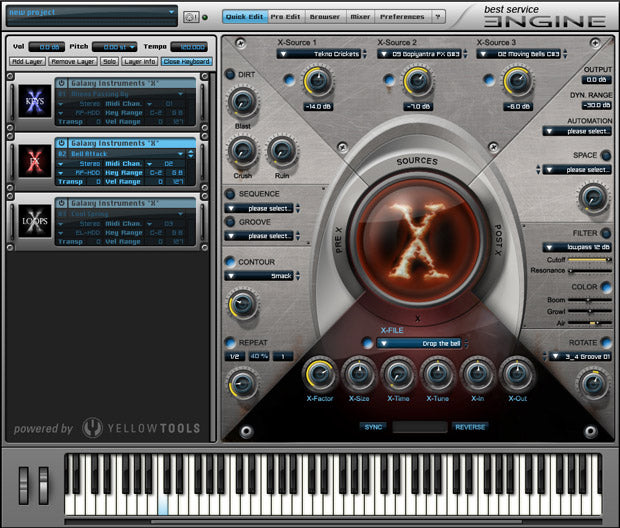Open the Filter lowpass 12 dB dropdown
This screenshot has width=620, height=528.
tap(577, 247)
